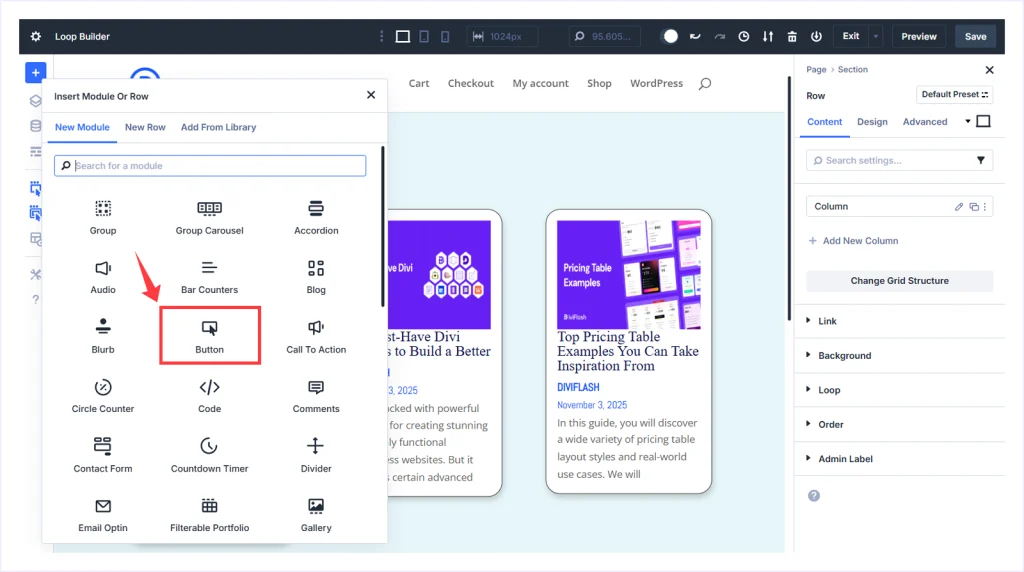Open the Layers view in left sidebar
1024x572 pixels.
point(36,100)
